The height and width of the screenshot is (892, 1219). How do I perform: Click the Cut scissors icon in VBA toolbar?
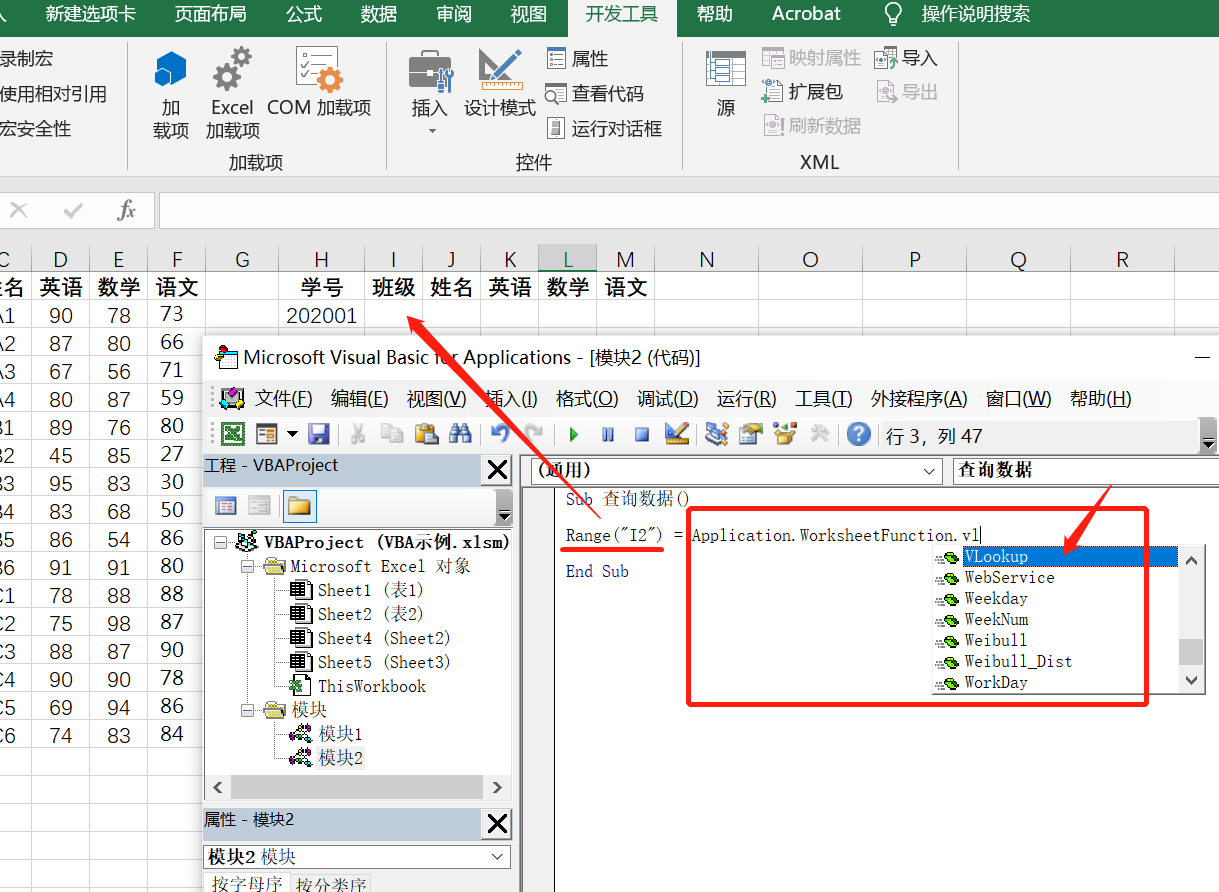point(357,434)
